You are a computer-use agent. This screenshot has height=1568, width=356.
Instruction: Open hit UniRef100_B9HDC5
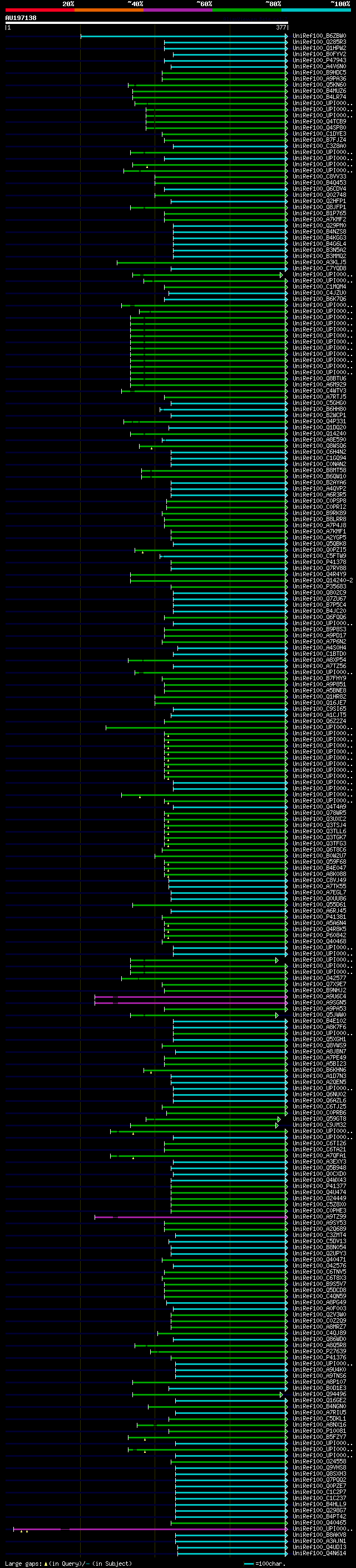(319, 72)
